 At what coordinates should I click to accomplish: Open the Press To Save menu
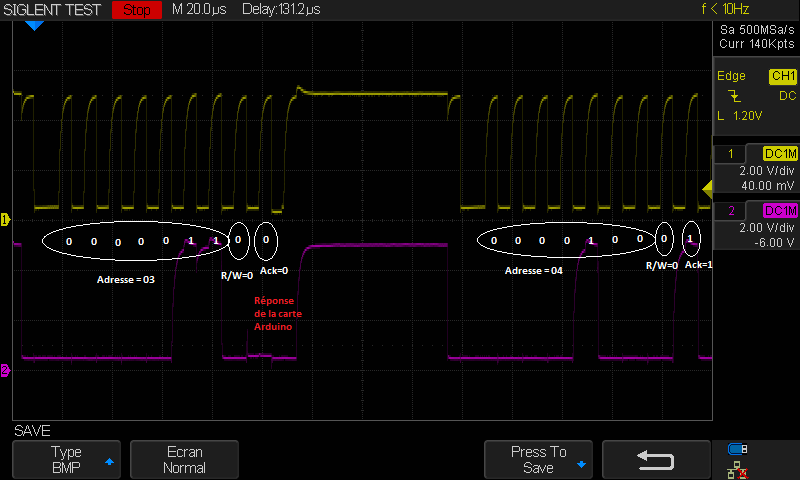(538, 459)
